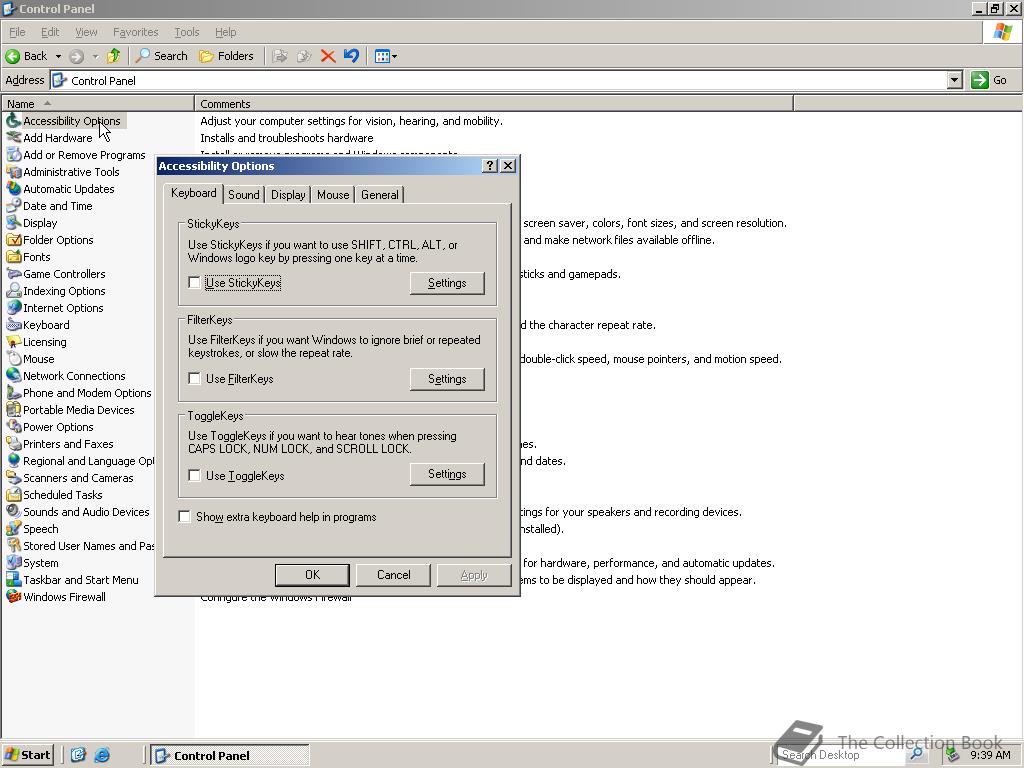Open the Help menu

(225, 32)
